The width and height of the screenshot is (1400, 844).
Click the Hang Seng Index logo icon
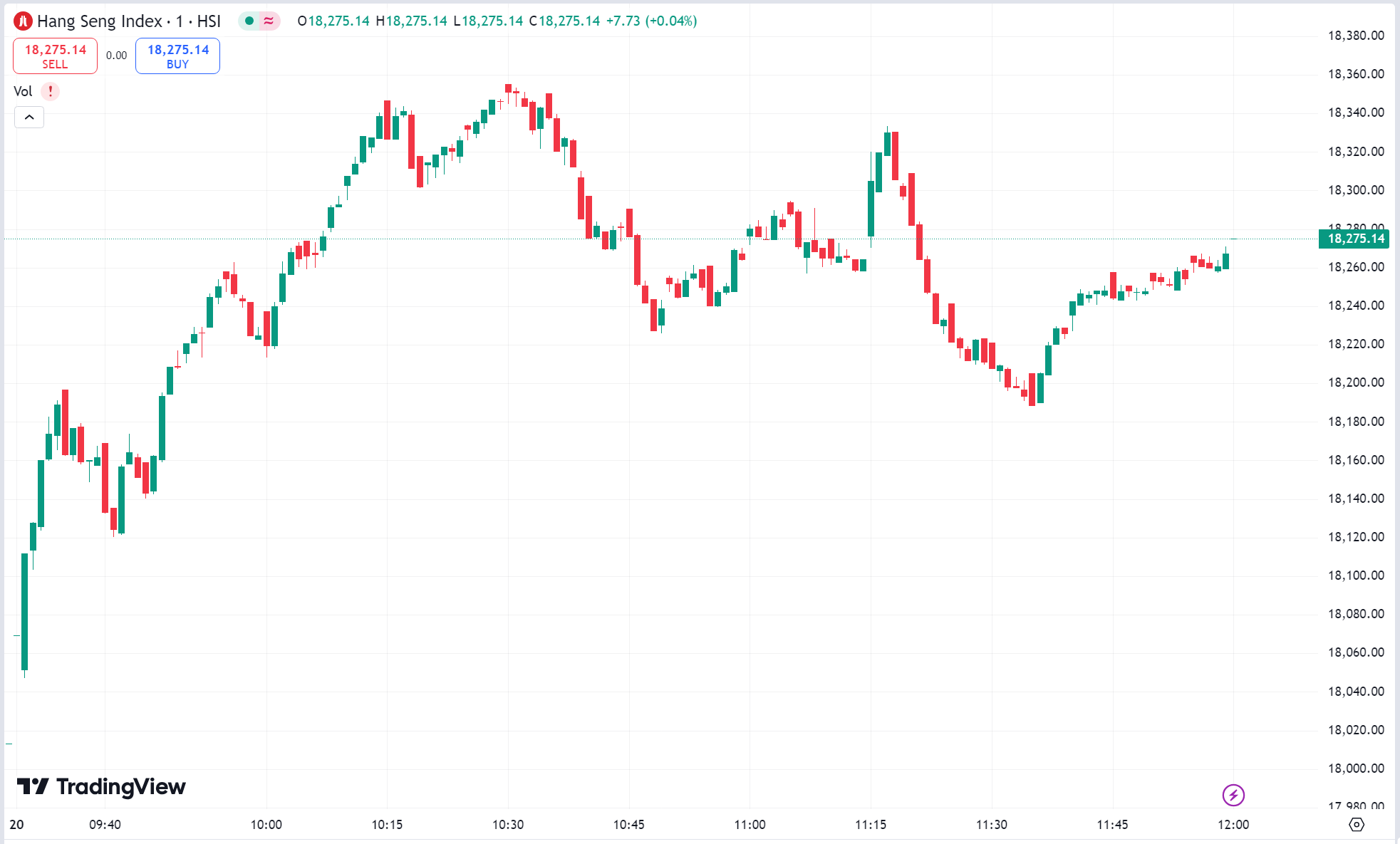pyautogui.click(x=24, y=21)
